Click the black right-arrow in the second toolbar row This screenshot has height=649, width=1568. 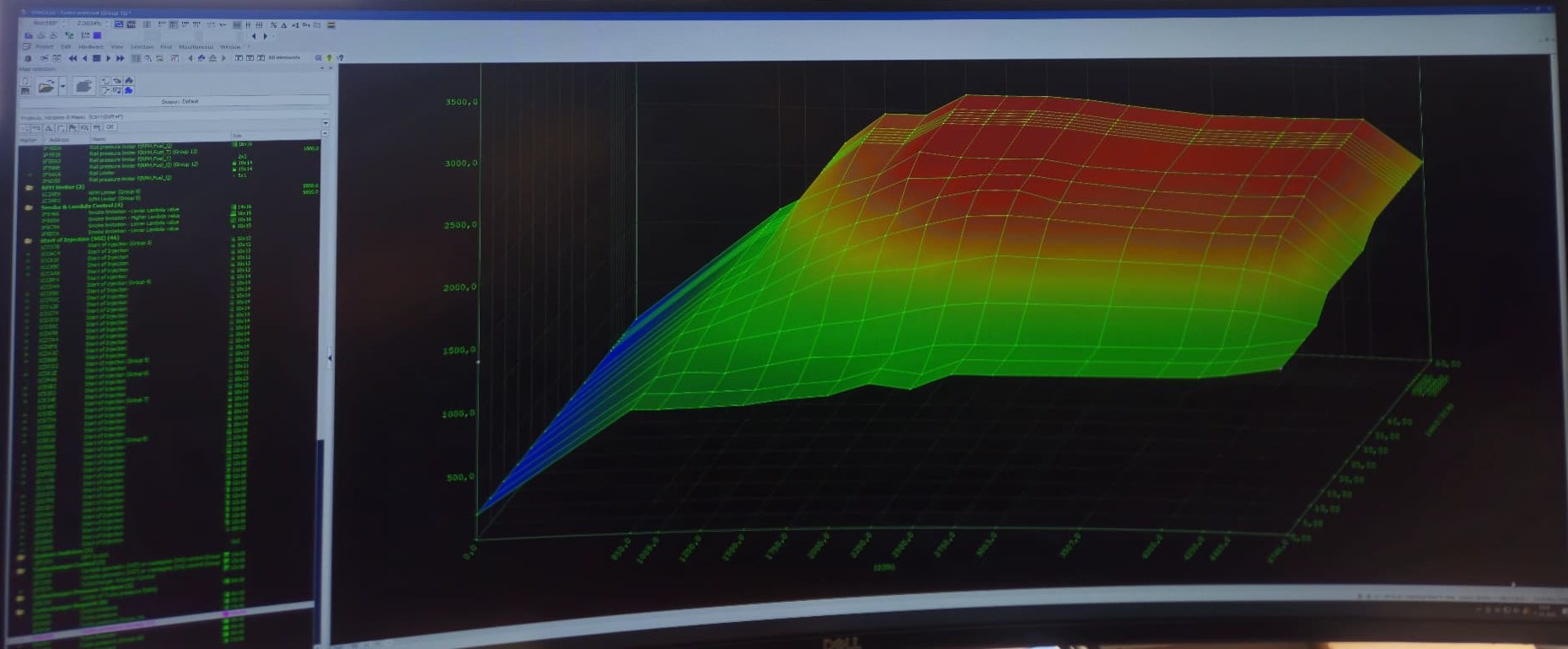[265, 36]
